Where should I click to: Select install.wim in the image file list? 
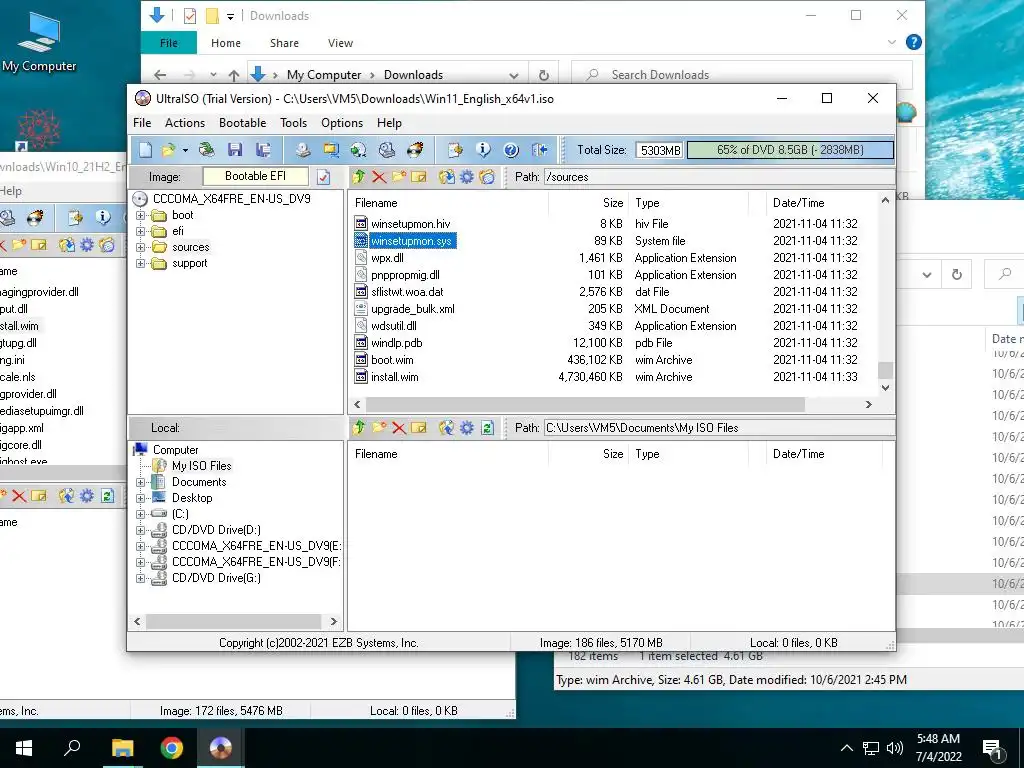(394, 377)
